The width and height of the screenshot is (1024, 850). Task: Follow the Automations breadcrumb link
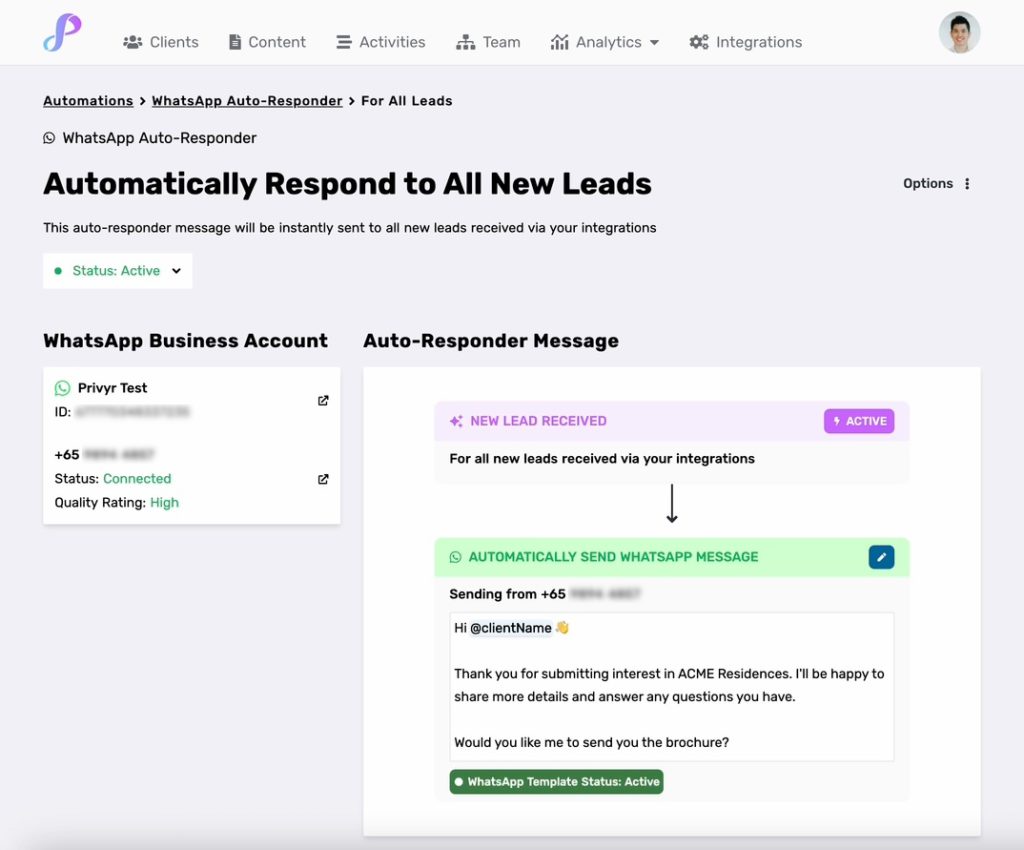88,101
